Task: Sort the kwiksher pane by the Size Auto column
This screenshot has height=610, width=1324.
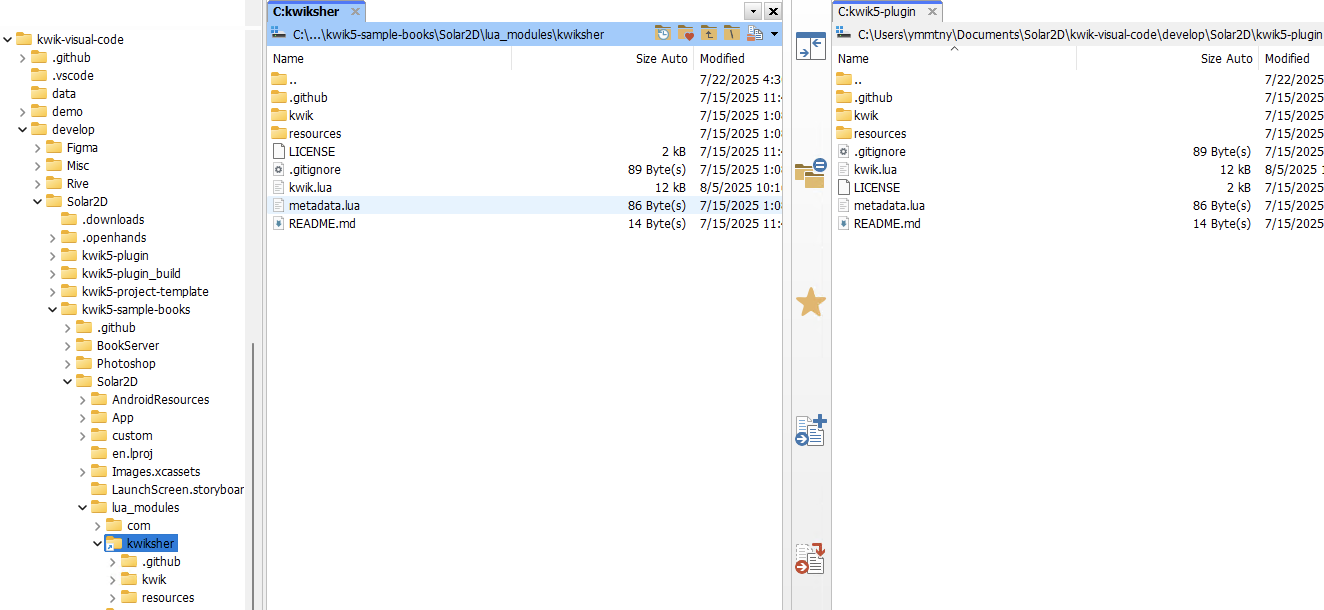Action: tap(602, 59)
